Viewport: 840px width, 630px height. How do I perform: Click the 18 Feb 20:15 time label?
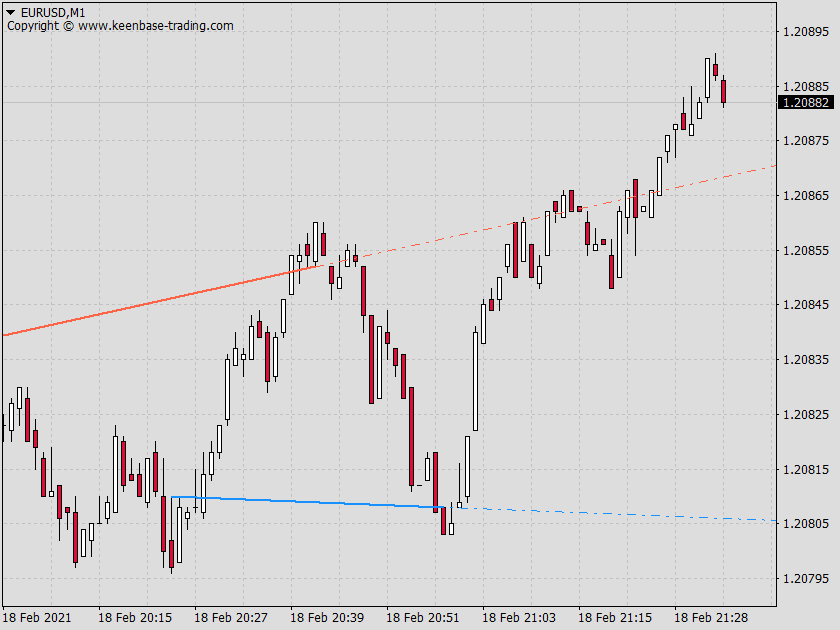tap(135, 618)
